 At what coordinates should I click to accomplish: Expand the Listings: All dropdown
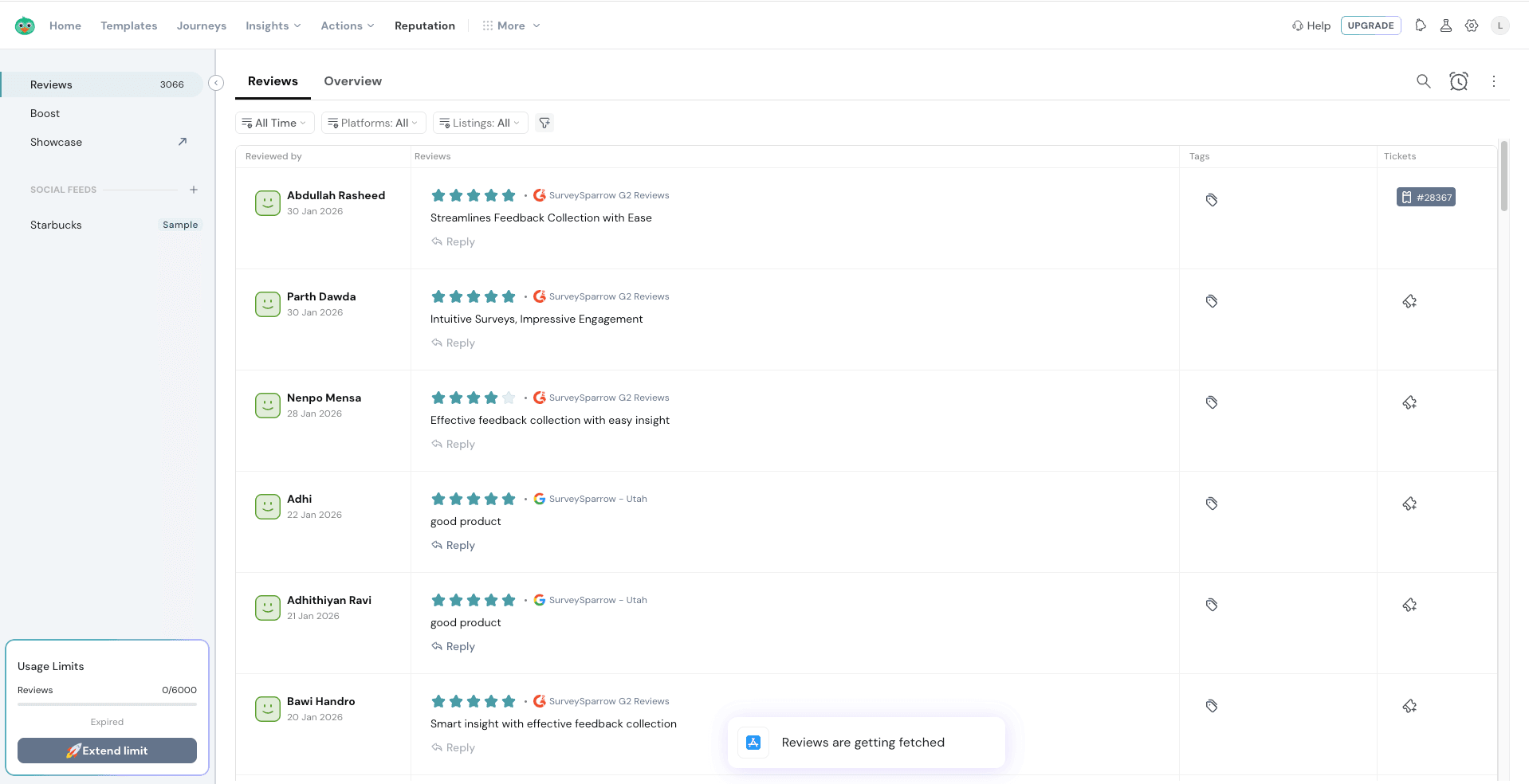click(480, 123)
